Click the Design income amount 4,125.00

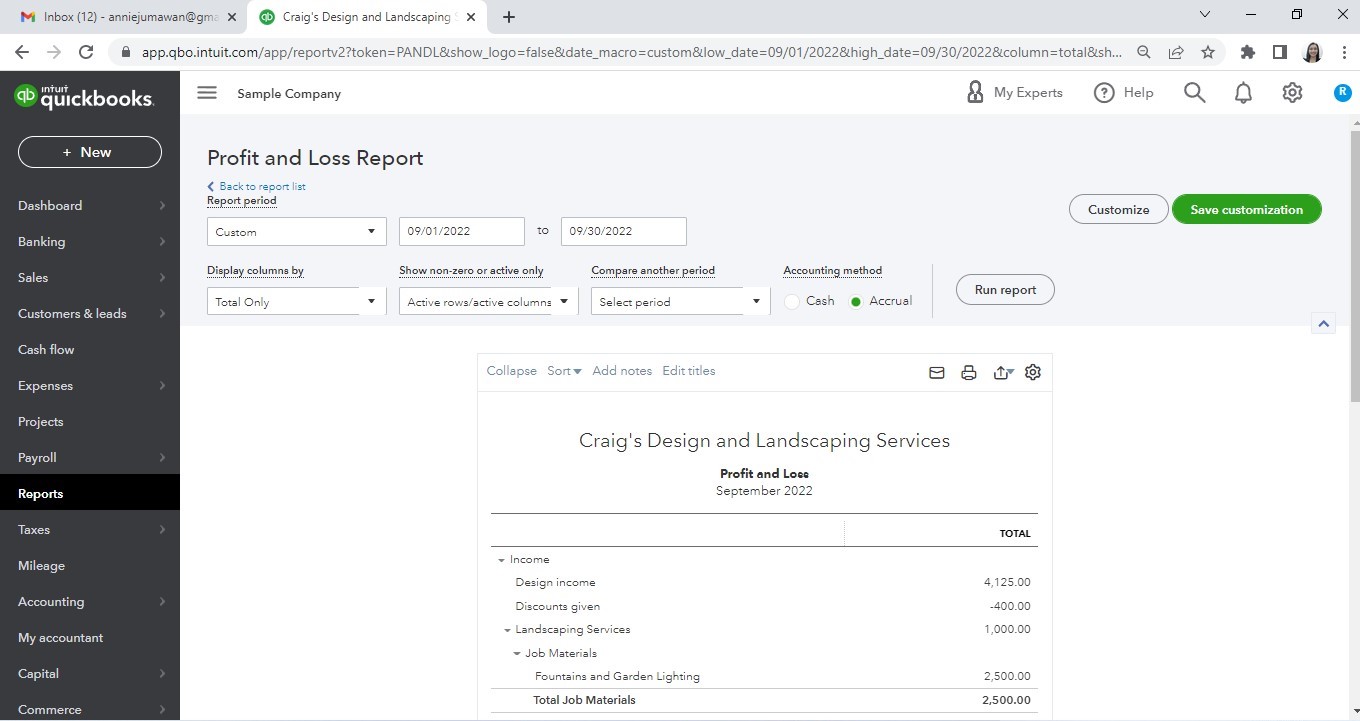pyautogui.click(x=1007, y=582)
